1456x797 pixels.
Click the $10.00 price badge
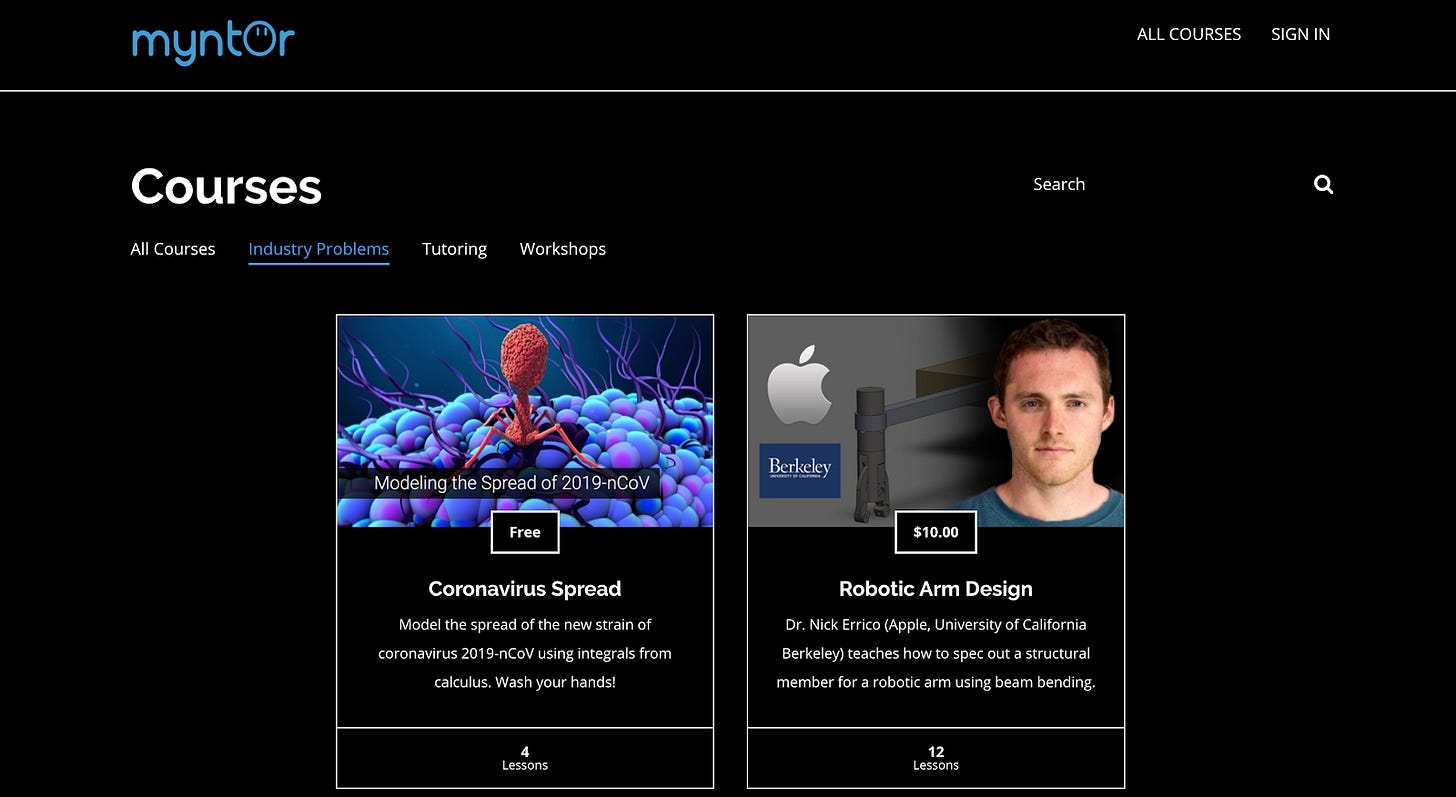(x=936, y=532)
